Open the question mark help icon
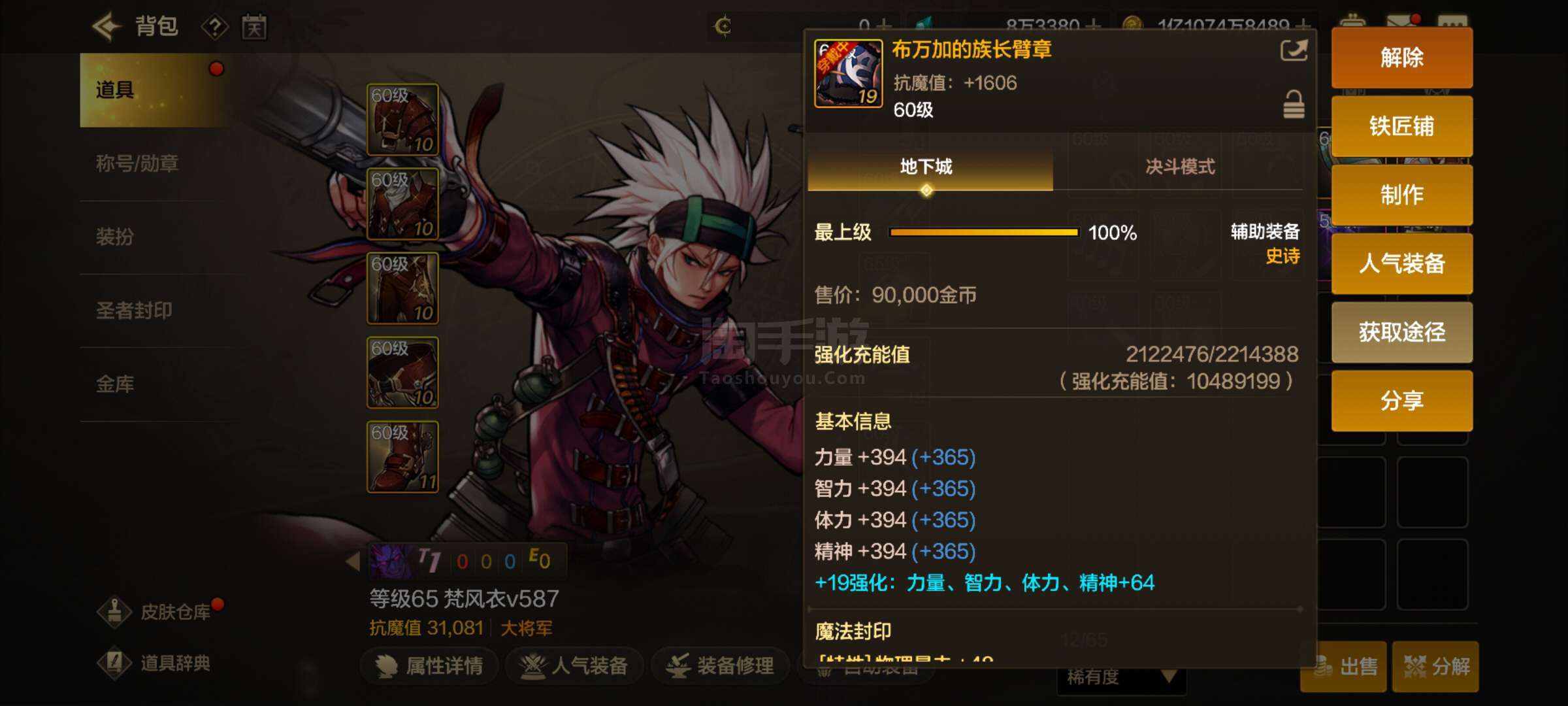This screenshot has width=1568, height=706. [x=214, y=27]
